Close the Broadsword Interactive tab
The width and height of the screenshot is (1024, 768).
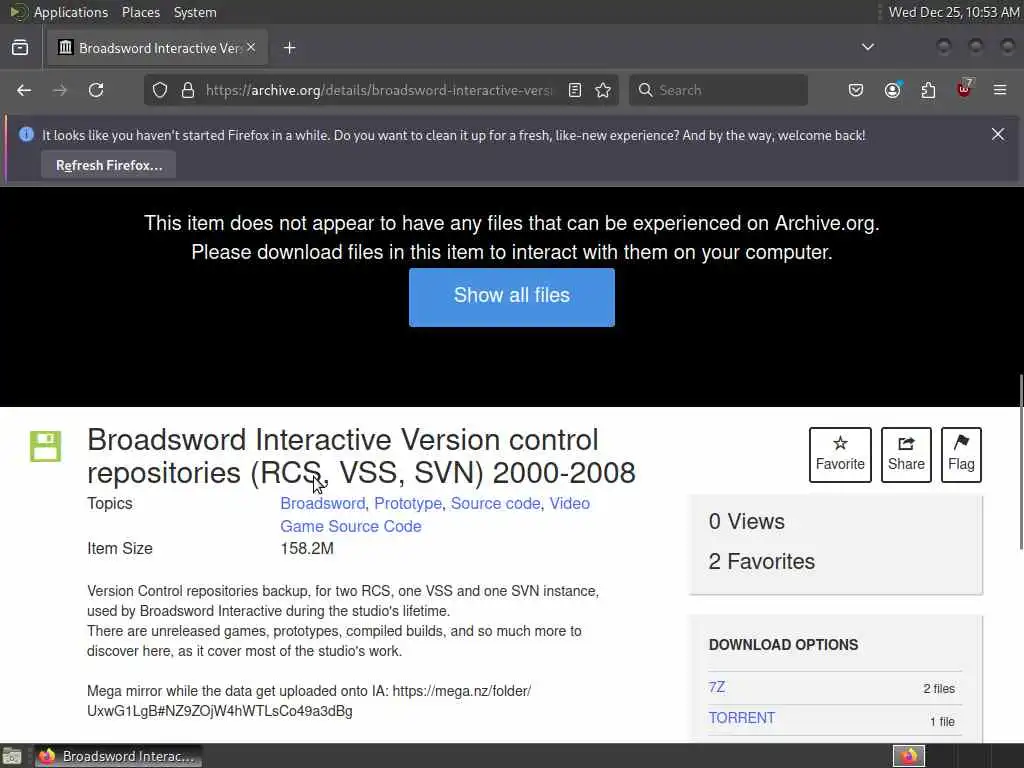(x=251, y=47)
